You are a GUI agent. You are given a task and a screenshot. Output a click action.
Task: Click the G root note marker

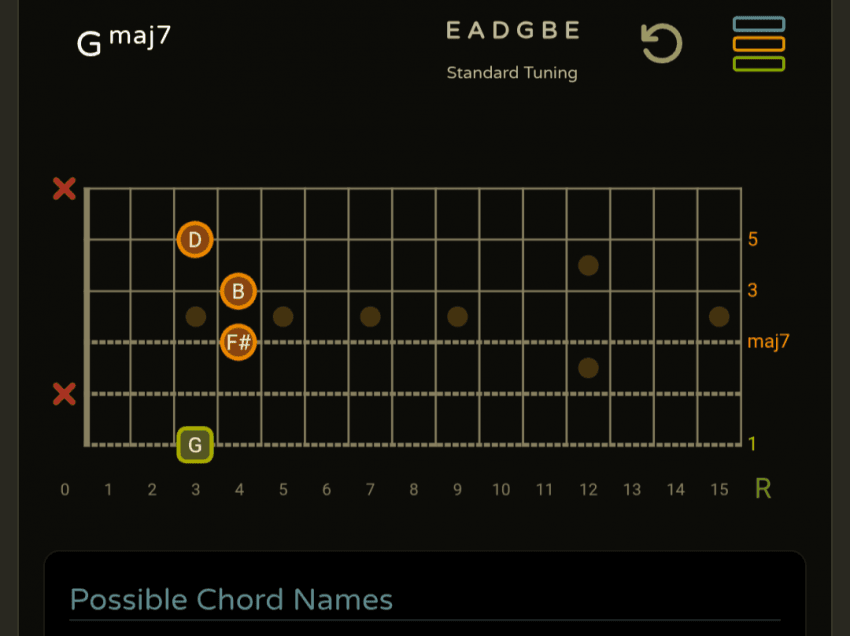[195, 445]
